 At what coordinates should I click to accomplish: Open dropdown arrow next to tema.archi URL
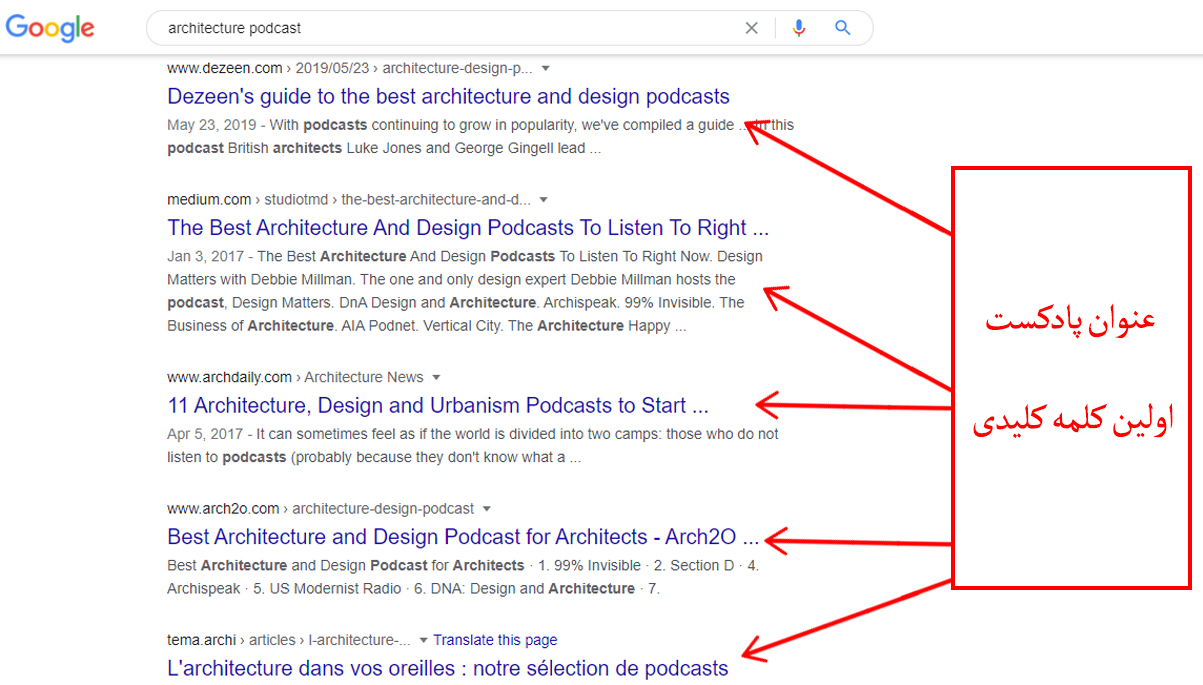[423, 640]
